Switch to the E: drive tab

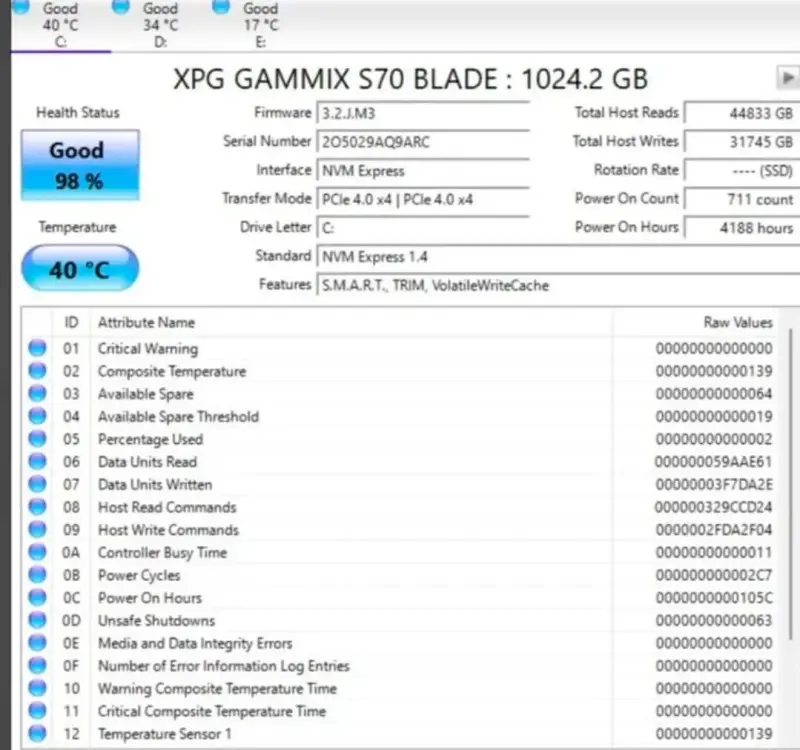pyautogui.click(x=260, y=25)
